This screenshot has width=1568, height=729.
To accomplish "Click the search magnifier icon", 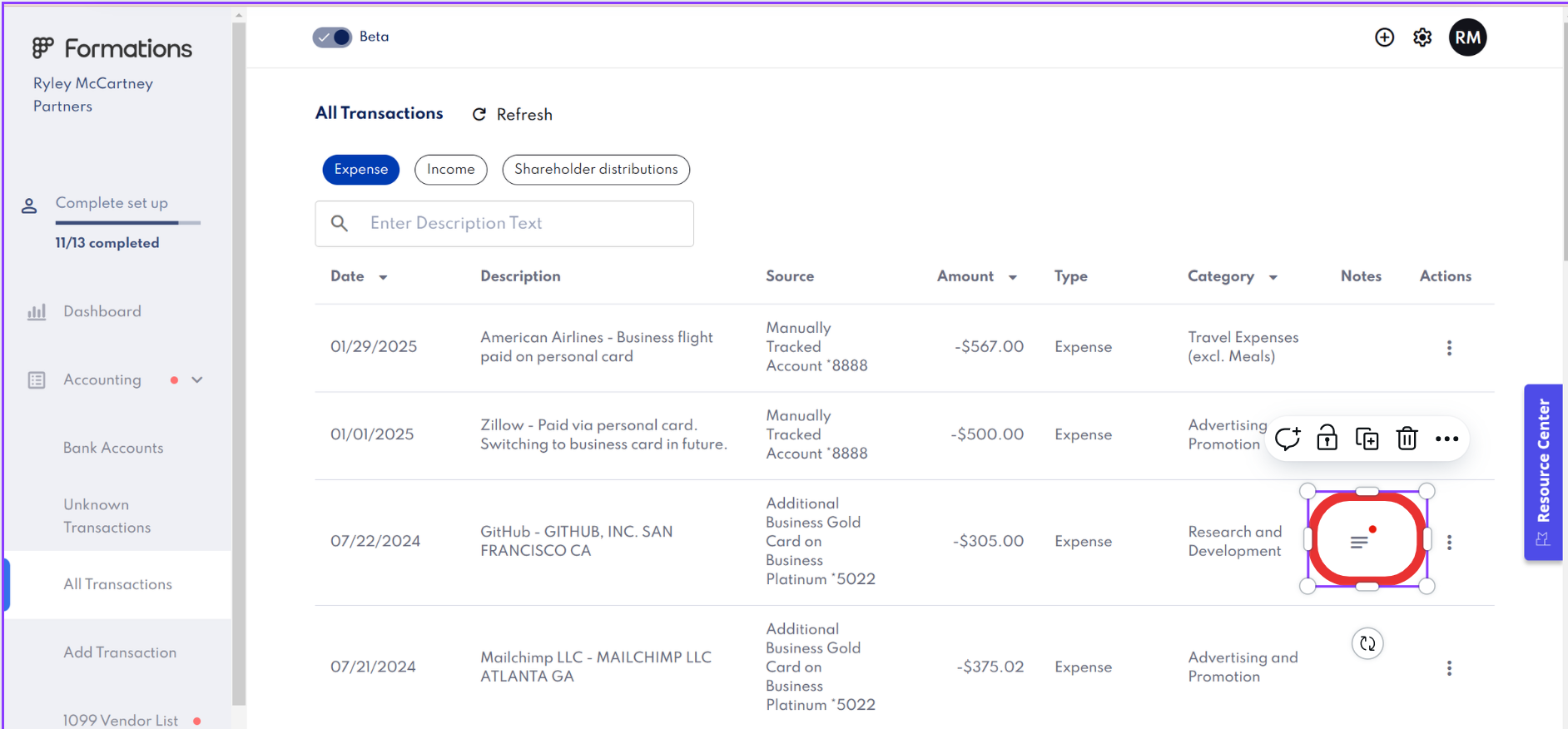I will (340, 223).
